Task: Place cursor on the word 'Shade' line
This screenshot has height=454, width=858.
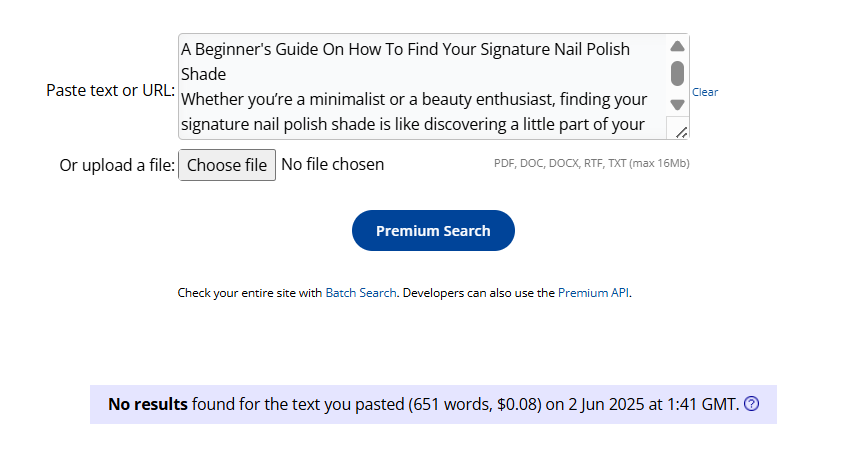Action: click(204, 74)
